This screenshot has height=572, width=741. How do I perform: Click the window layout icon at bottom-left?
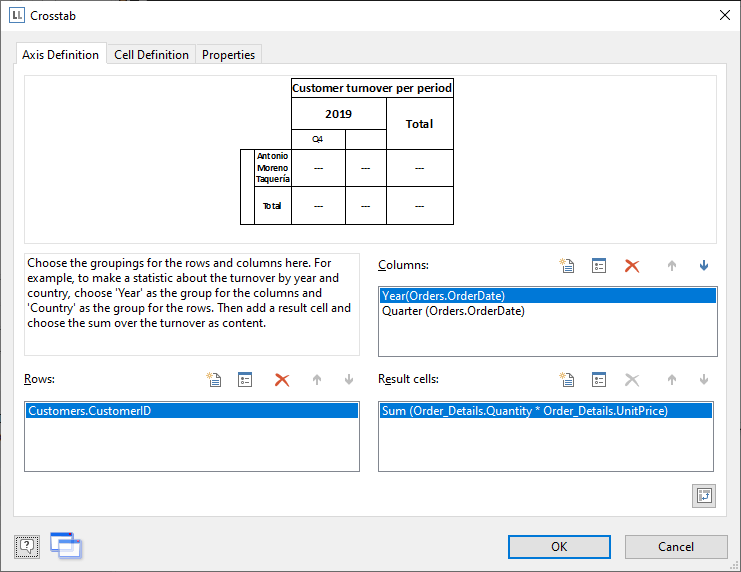(66, 545)
